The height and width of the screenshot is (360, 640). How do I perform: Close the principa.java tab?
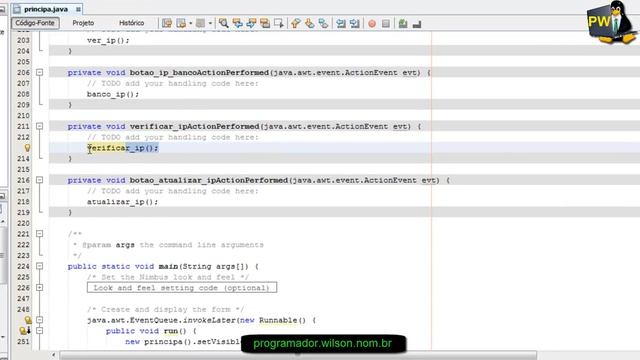[x=78, y=9]
